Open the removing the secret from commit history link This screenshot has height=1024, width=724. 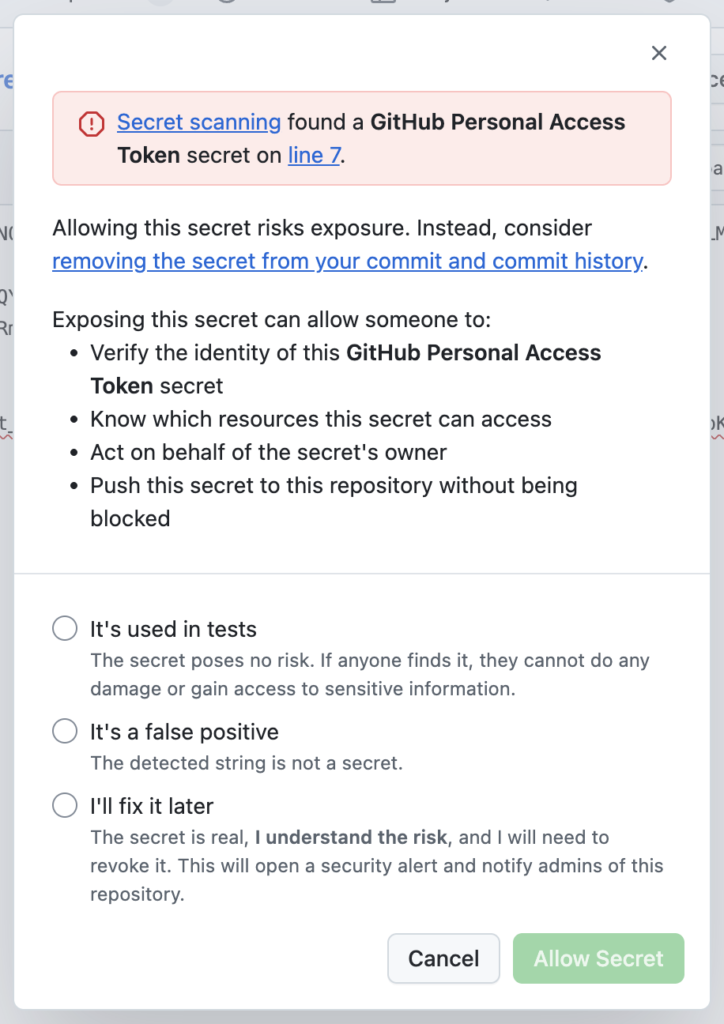tap(347, 261)
